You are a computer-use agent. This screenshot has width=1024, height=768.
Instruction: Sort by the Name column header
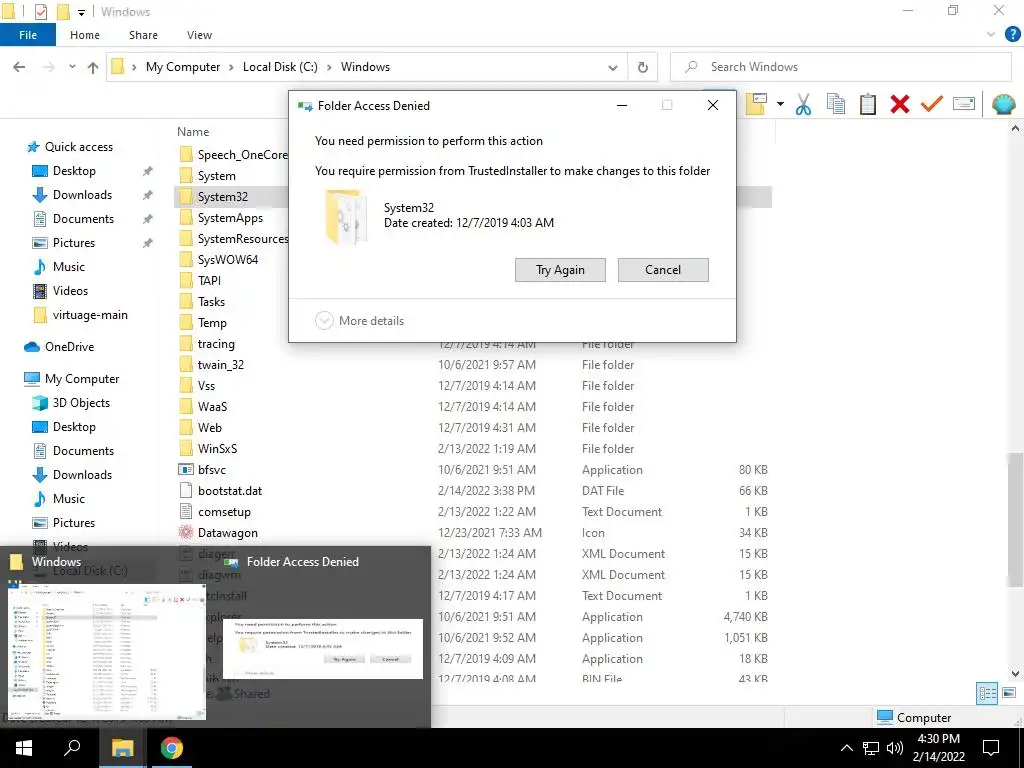click(193, 131)
